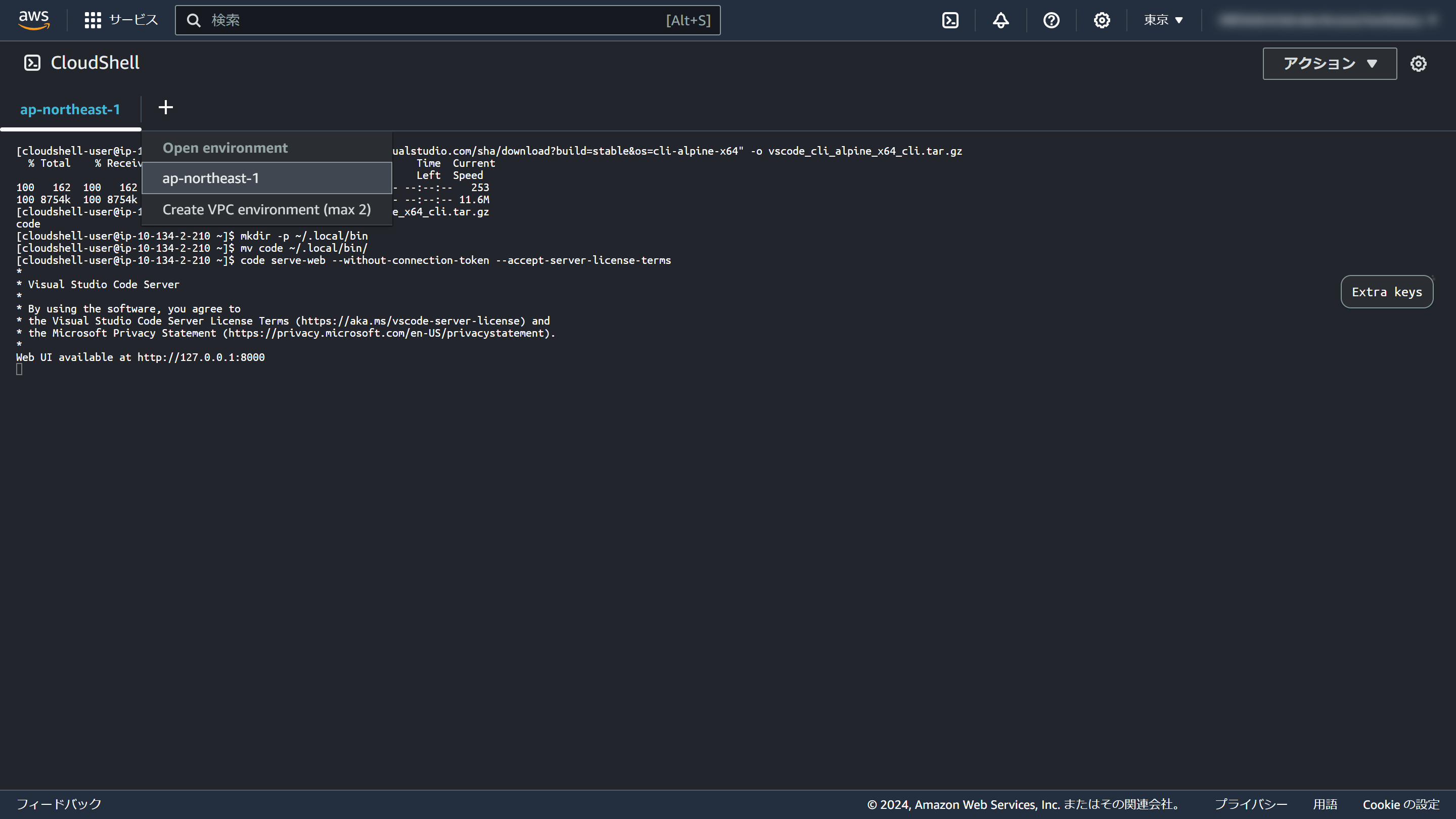This screenshot has width=1456, height=819.
Task: Open the help question mark icon
Action: [1051, 20]
